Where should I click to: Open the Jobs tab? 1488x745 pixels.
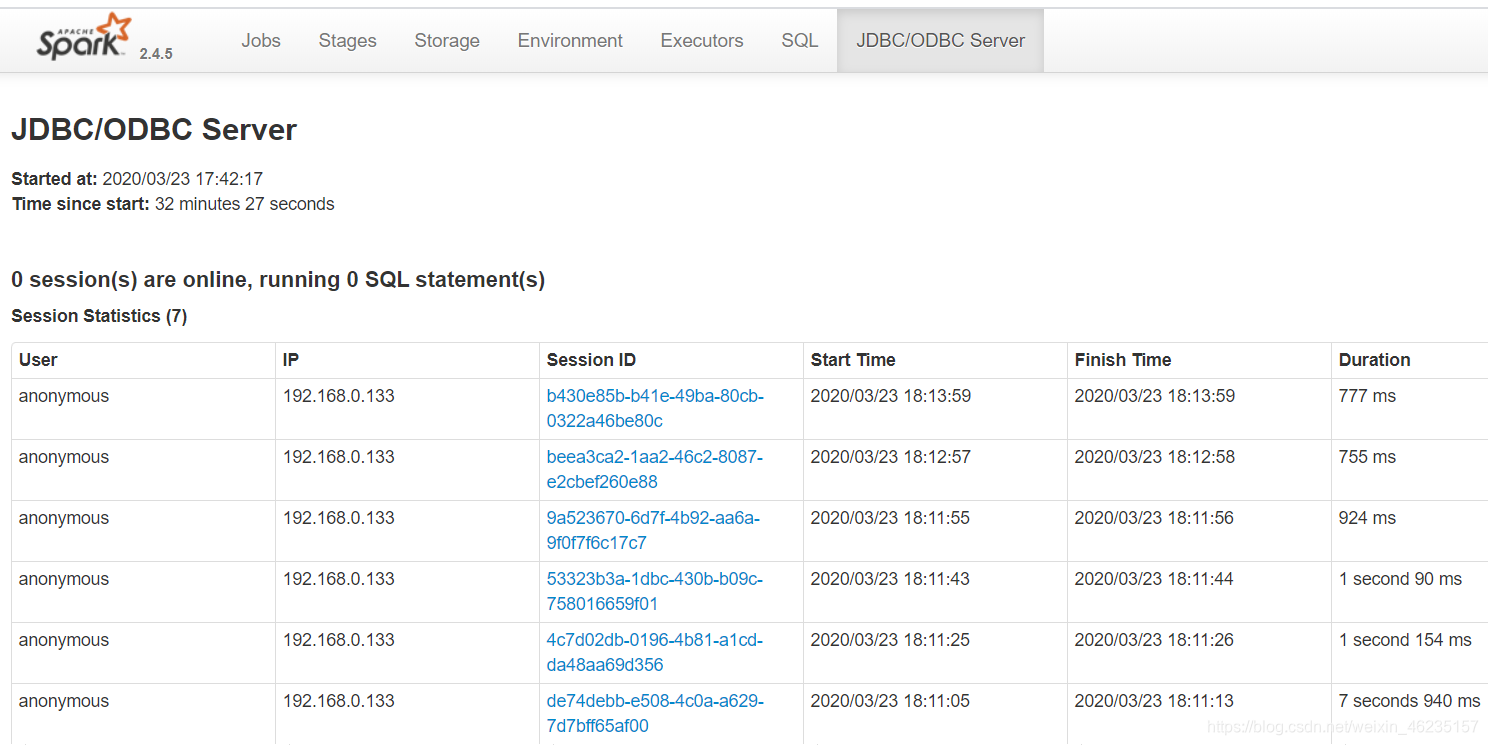tap(261, 41)
